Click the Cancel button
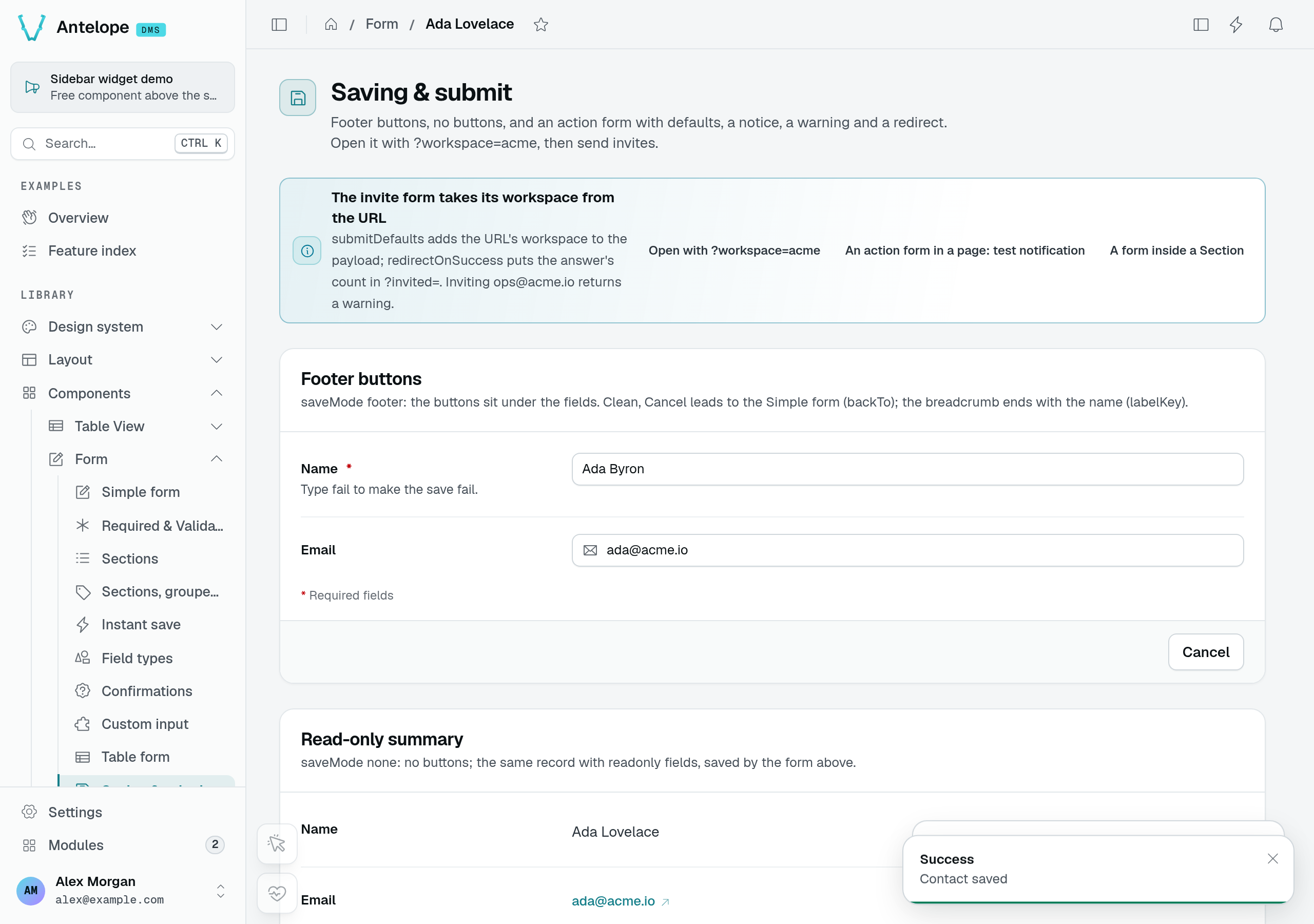The image size is (1314, 924). pos(1206,652)
